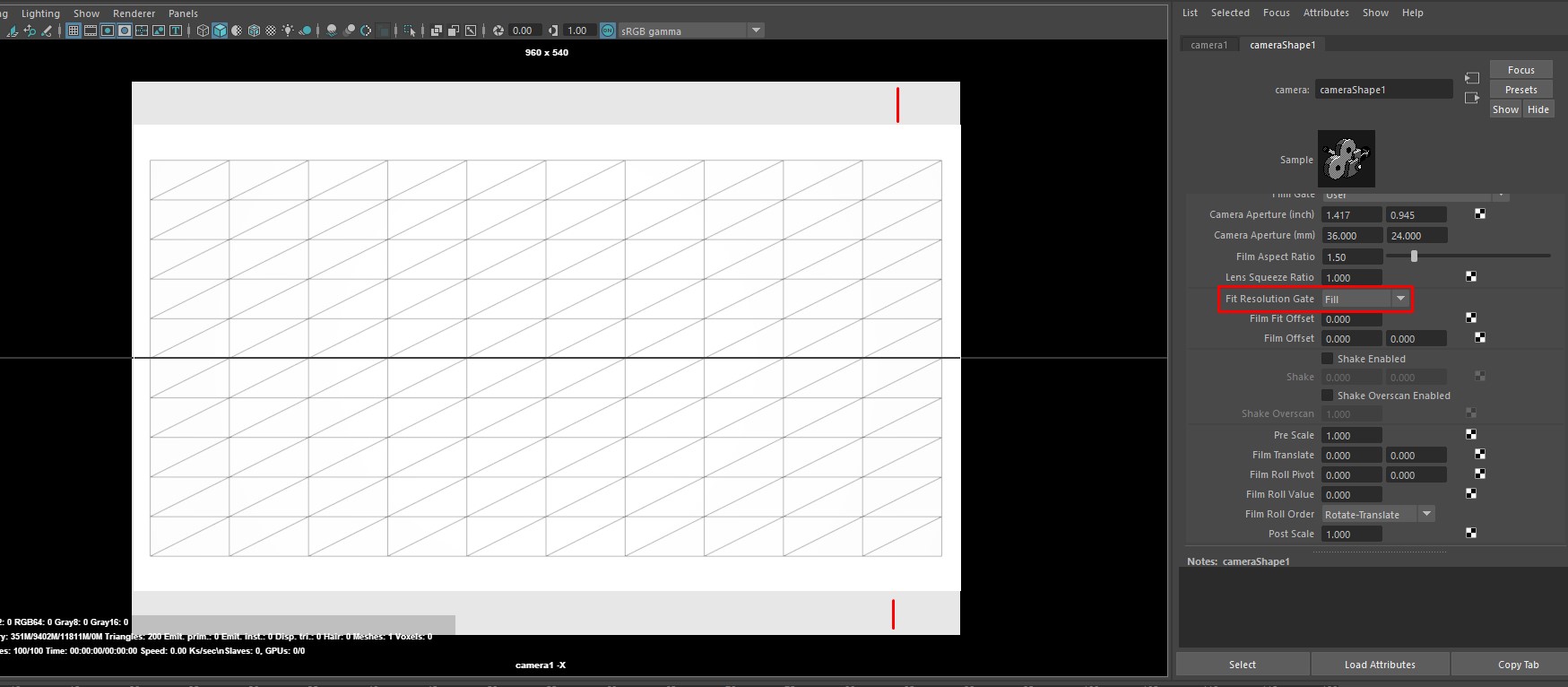1568x687 pixels.
Task: Open the List menu in Attribute Editor
Action: coord(1190,13)
